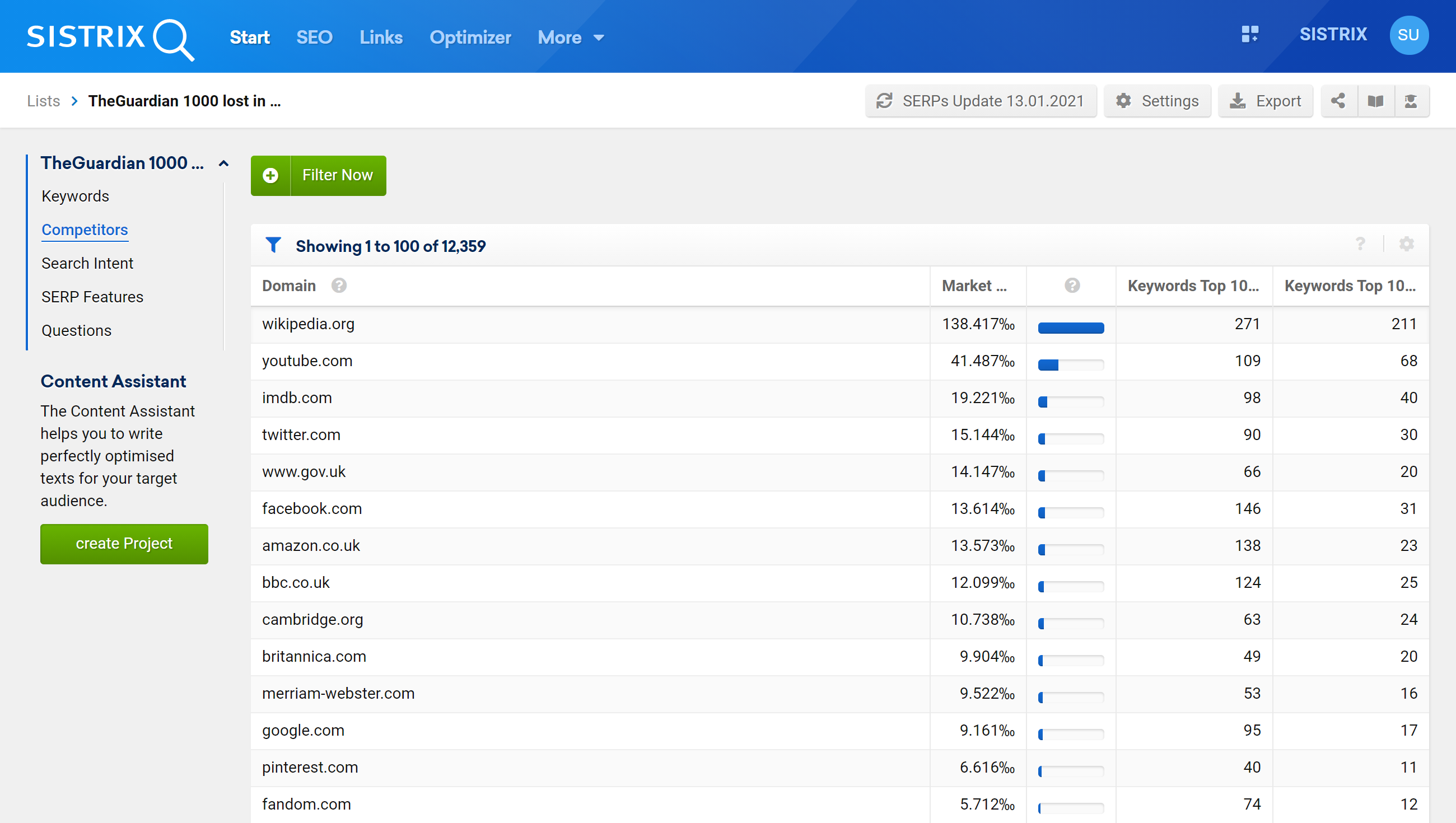
Task: Click the plus icon on Filter Now
Action: [x=270, y=176]
